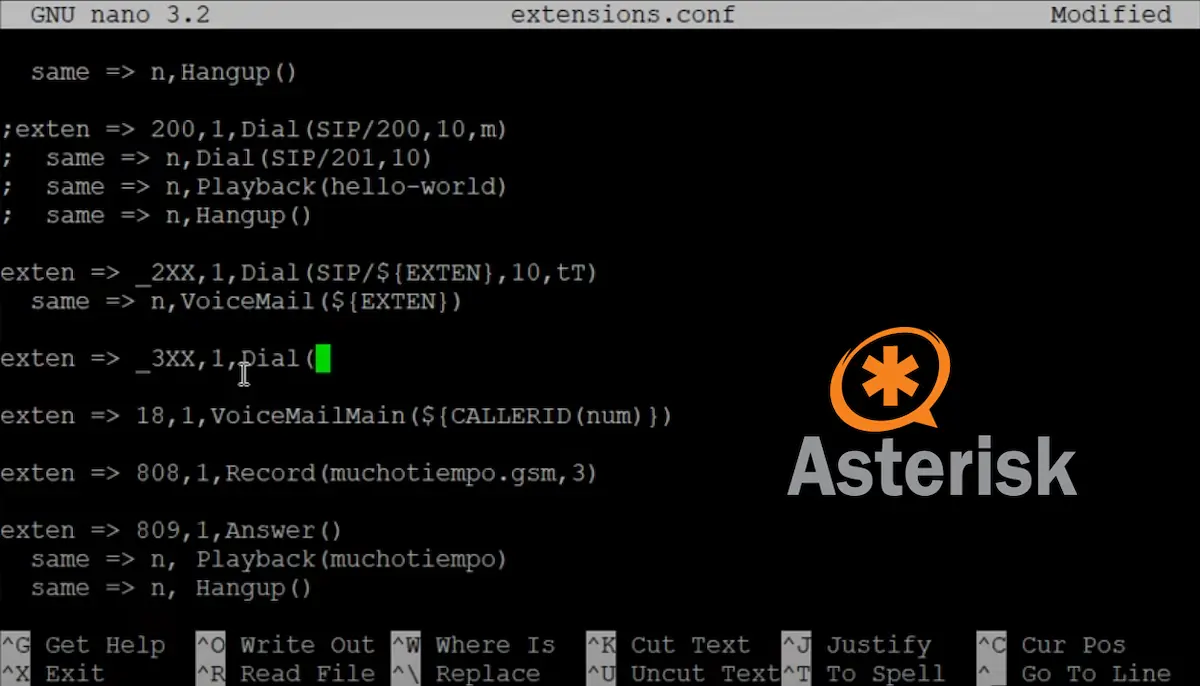This screenshot has height=686, width=1200.
Task: Click the commented ;exten => 200,1,Dial(SIP/200,10,m) line
Action: (x=254, y=130)
